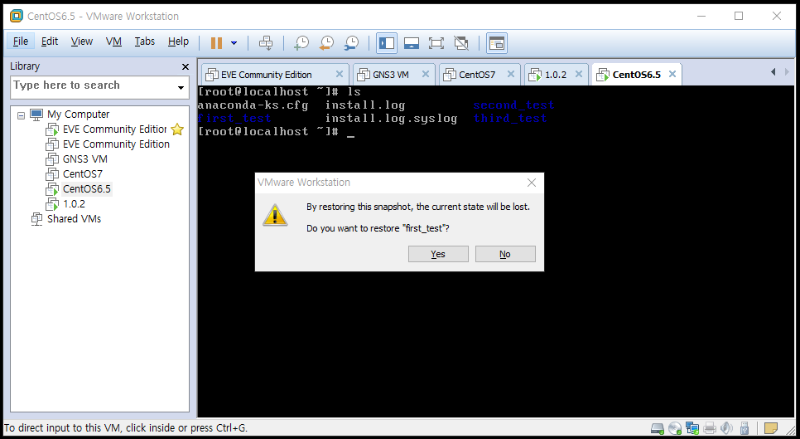Click Yes to restore first_test snapshot
This screenshot has width=800, height=439.
coord(438,254)
